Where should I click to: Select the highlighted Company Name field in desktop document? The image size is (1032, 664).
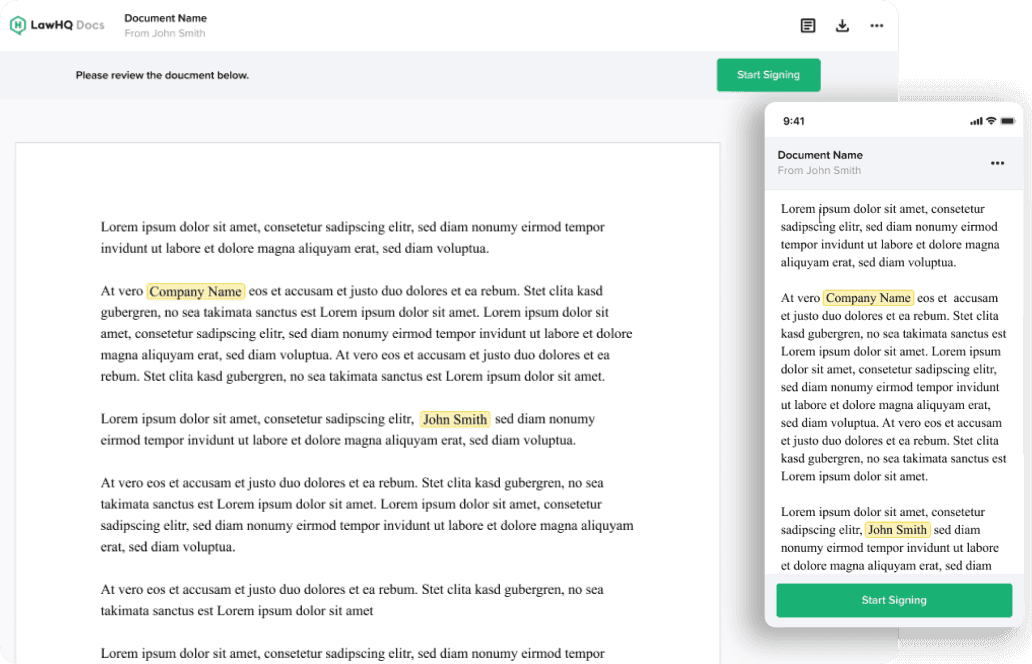tap(196, 292)
